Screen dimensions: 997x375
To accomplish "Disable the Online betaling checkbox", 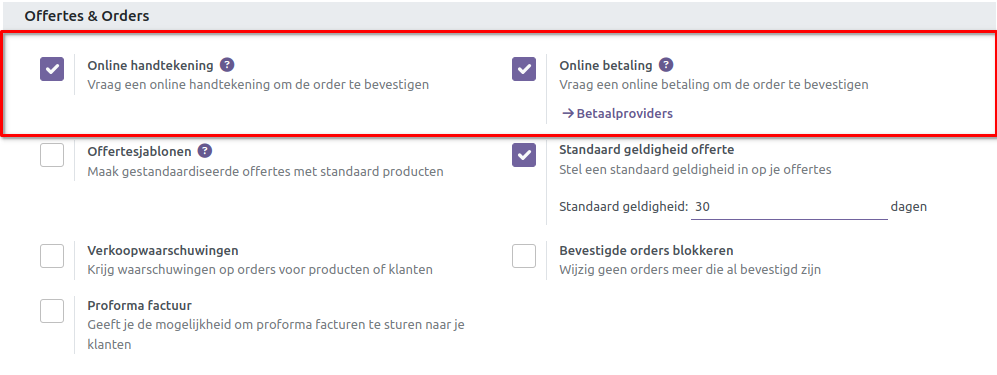I will coord(524,69).
